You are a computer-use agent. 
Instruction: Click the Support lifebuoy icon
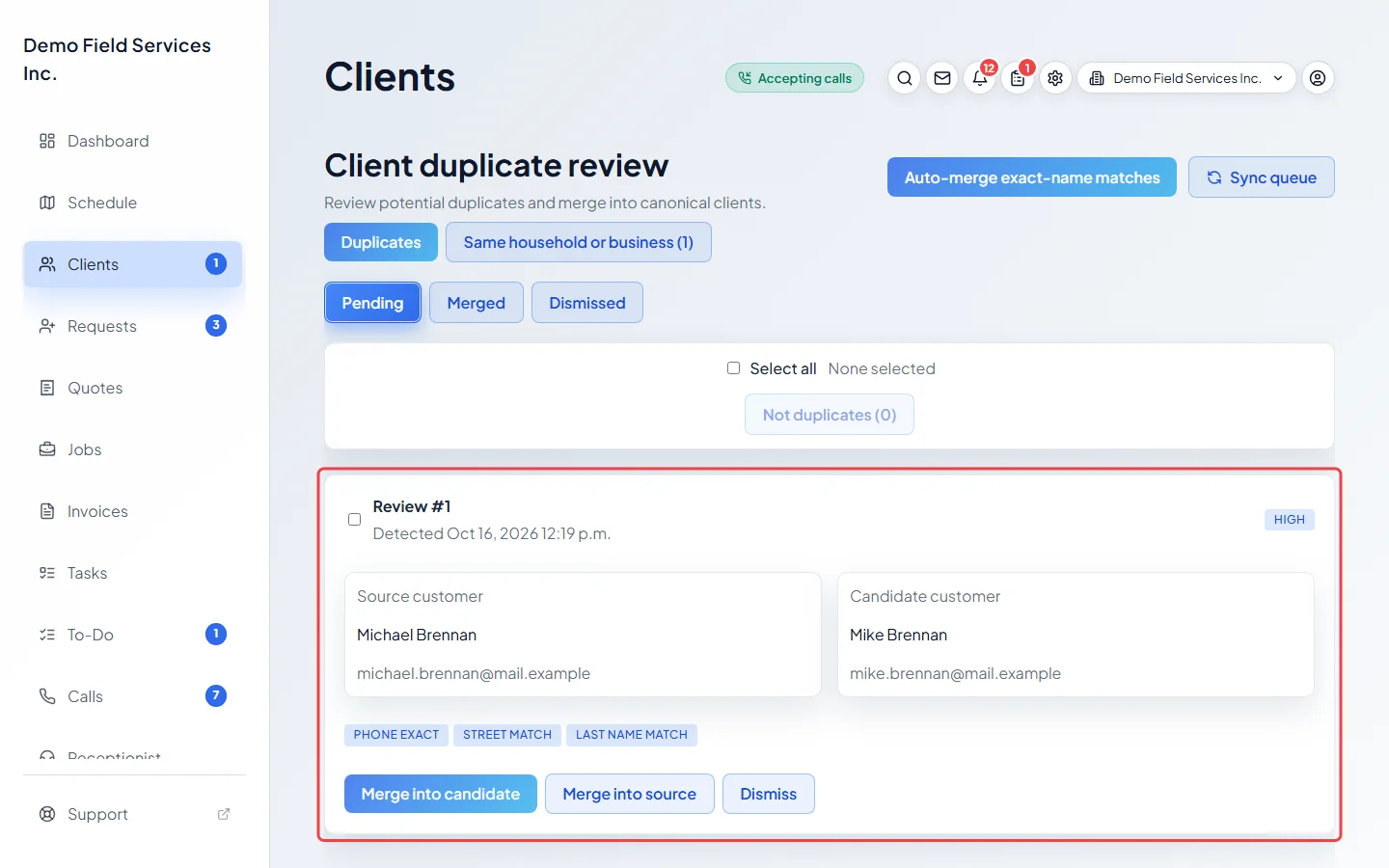(47, 814)
